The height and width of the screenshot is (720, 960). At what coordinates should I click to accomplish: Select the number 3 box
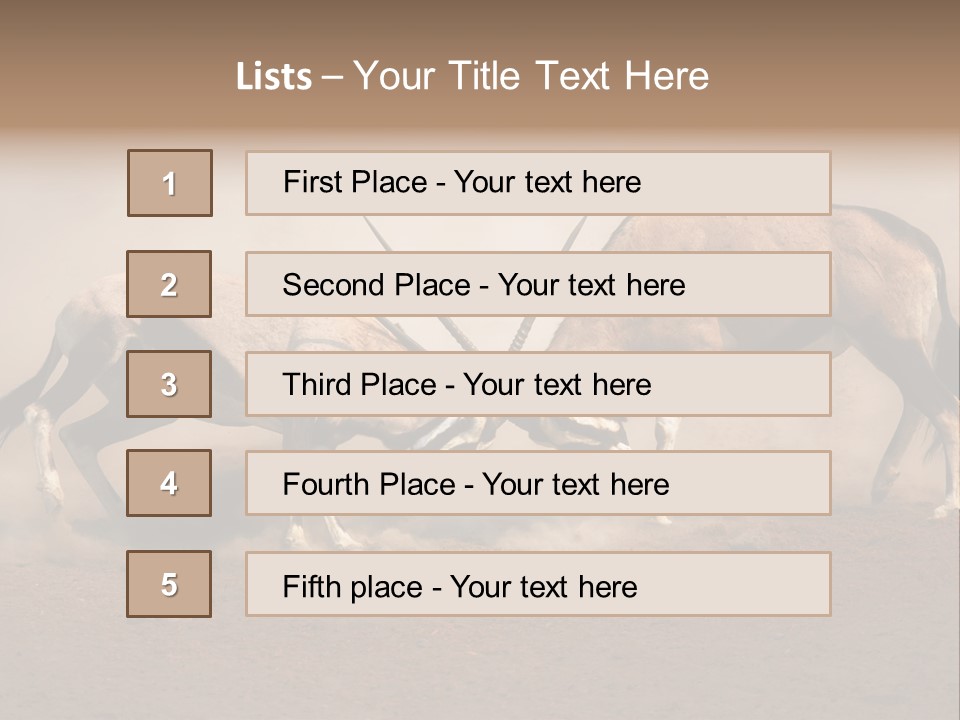click(169, 384)
